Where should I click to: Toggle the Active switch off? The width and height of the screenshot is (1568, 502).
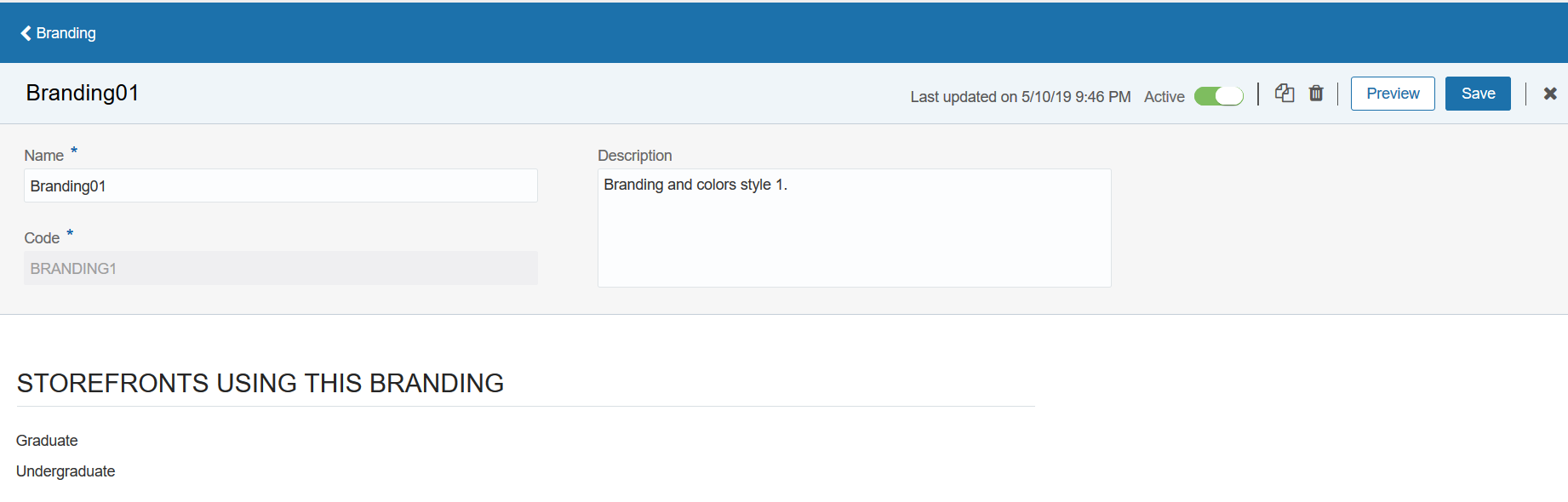click(x=1218, y=96)
